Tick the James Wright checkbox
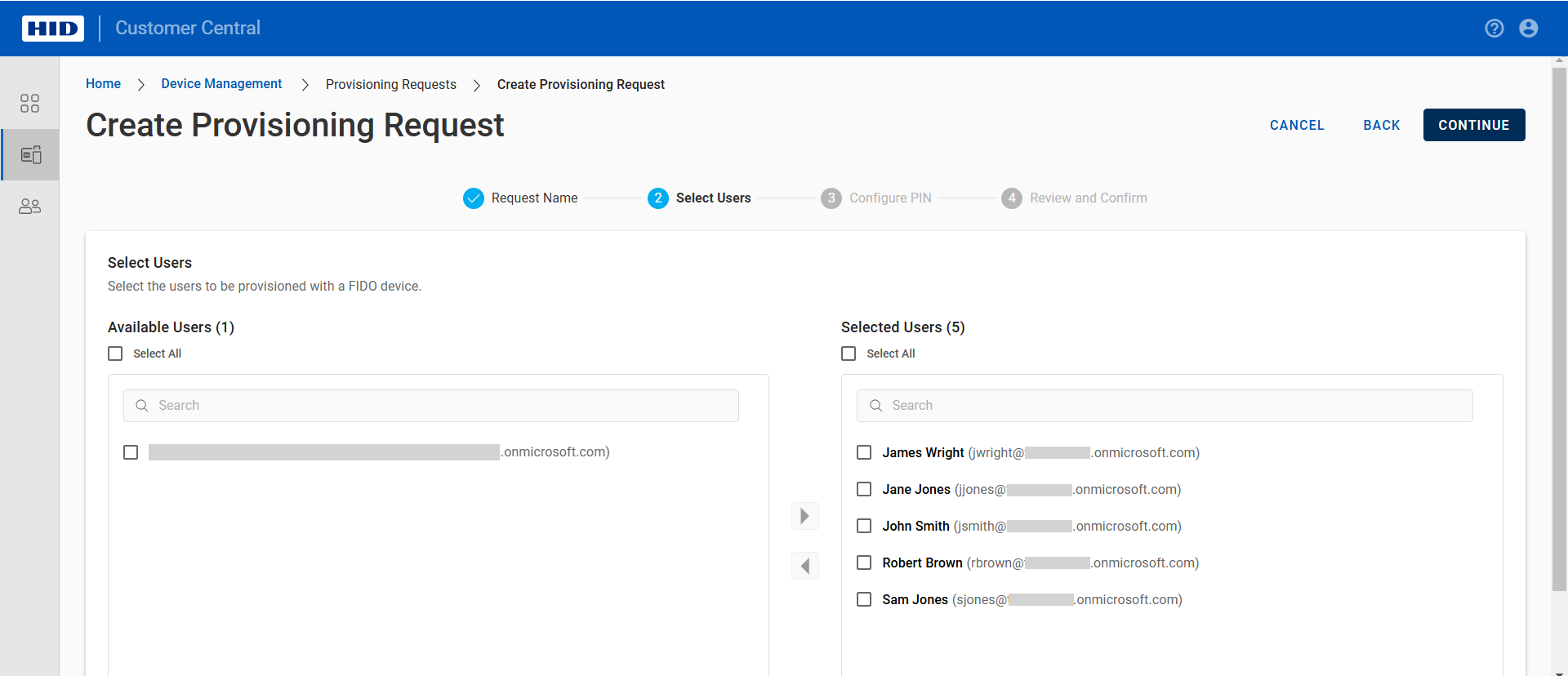1568x676 pixels. click(x=864, y=452)
